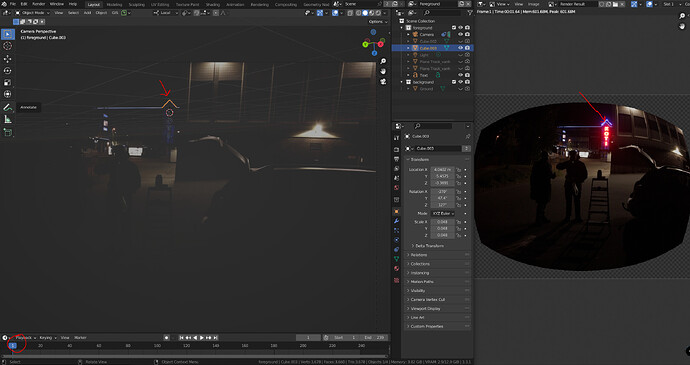
Task: Click the End frame field in timeline
Action: point(374,338)
